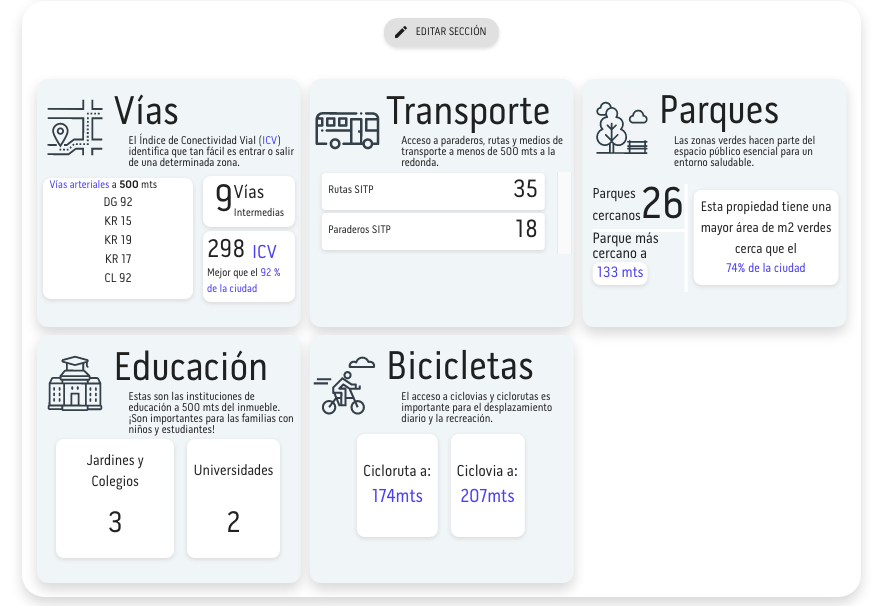This screenshot has width=878, height=606.
Task: Click the pencil icon in Editar Sección
Action: coord(401,32)
